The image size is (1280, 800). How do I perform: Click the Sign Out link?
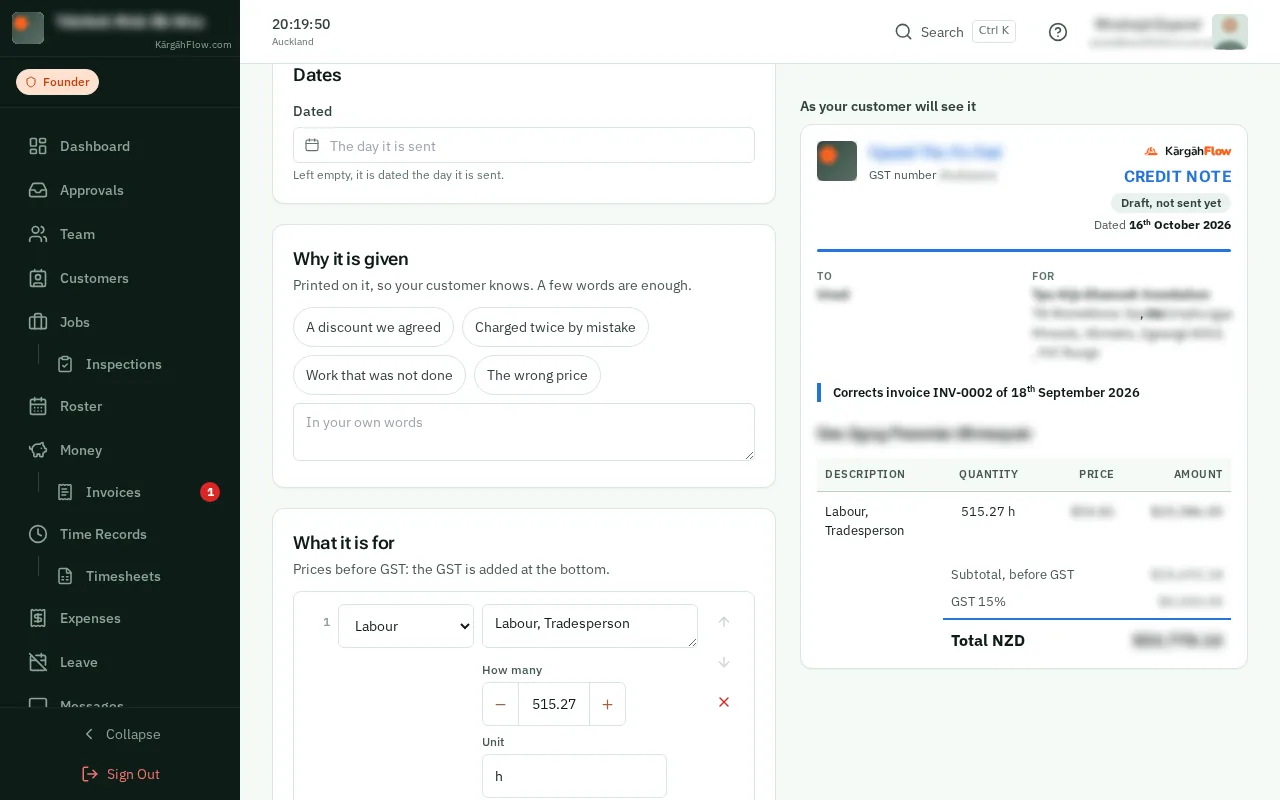(120, 774)
